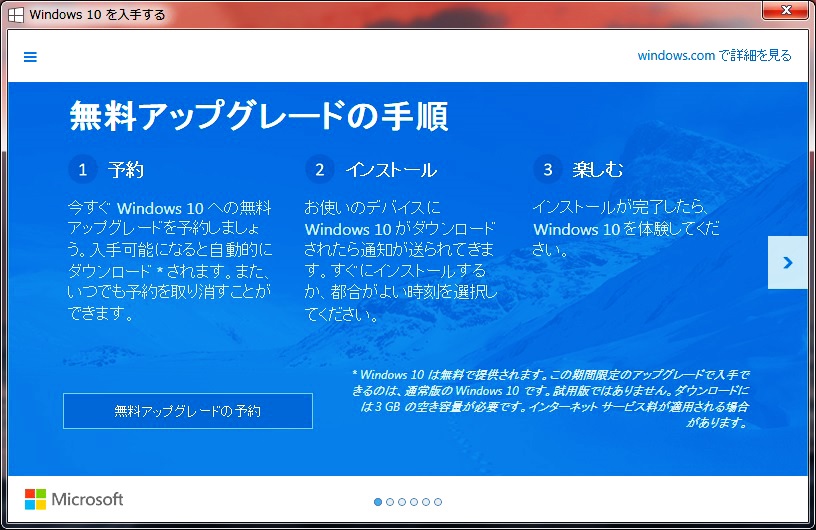The height and width of the screenshot is (530, 816).
Task: Close the Windows 10 を入手する window
Action: (786, 10)
